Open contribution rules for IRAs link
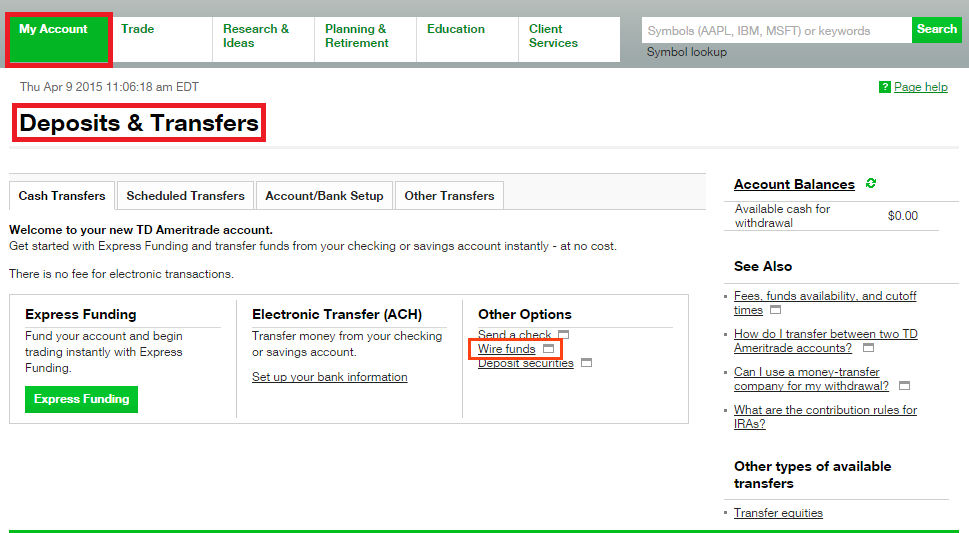This screenshot has height=533, width=969. [x=826, y=417]
